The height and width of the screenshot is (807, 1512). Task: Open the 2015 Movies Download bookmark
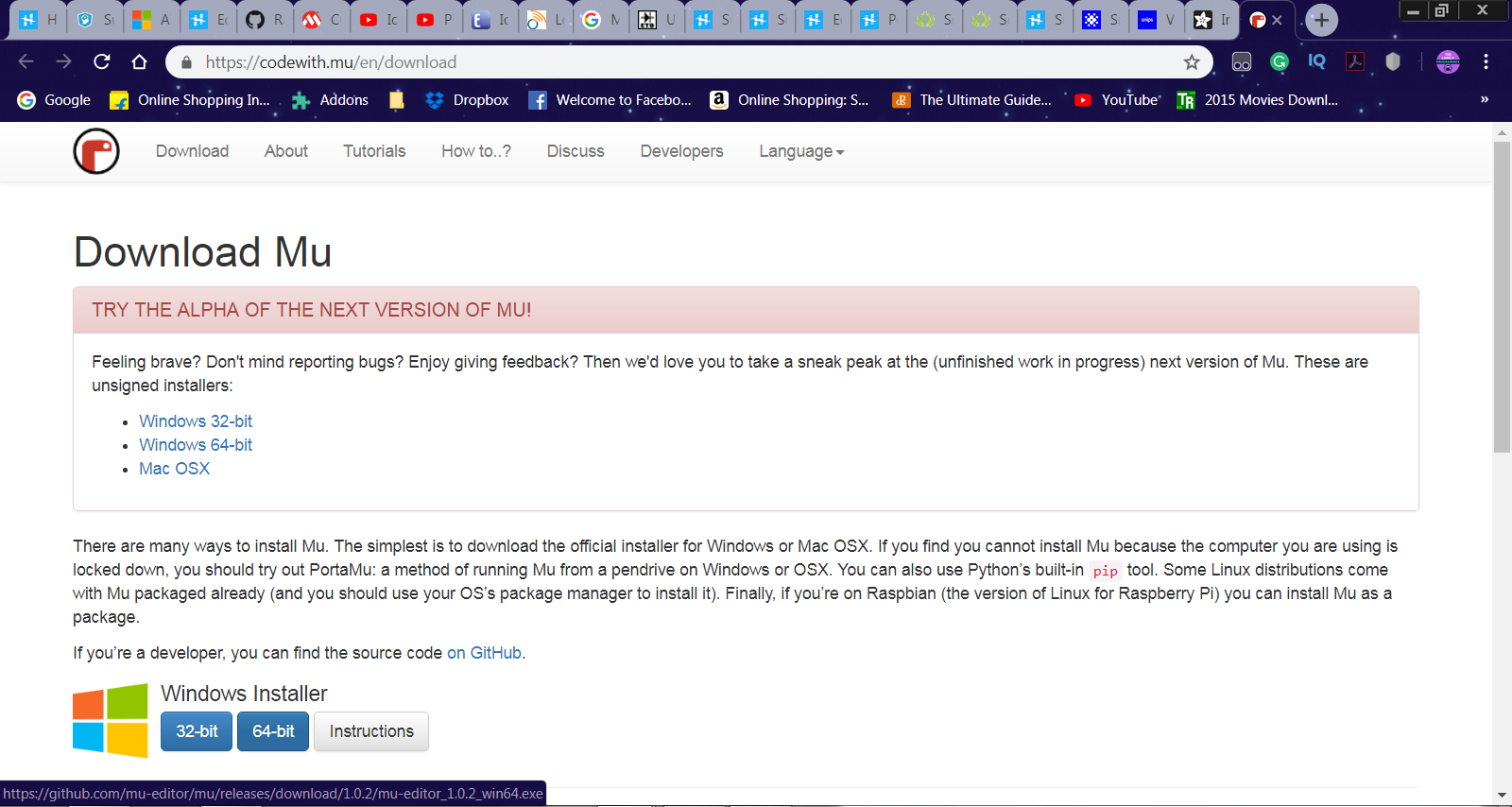pos(1258,100)
